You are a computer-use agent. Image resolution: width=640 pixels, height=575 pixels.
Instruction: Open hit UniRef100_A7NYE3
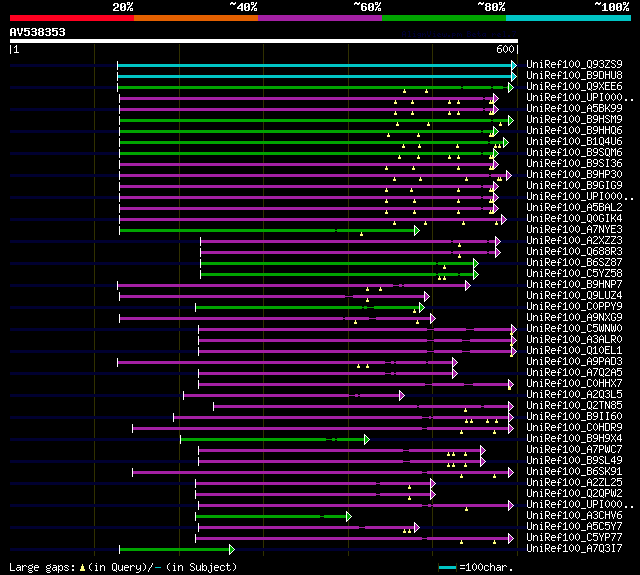[574, 230]
